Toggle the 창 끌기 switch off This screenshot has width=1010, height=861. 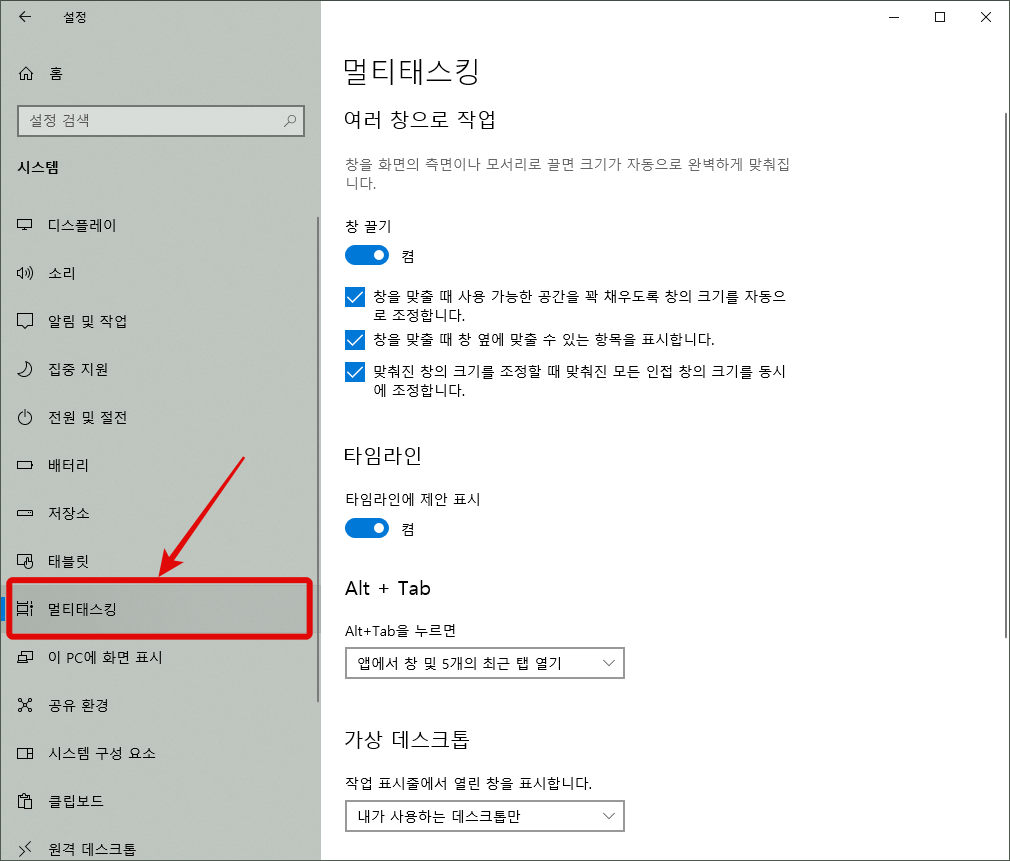(x=367, y=255)
